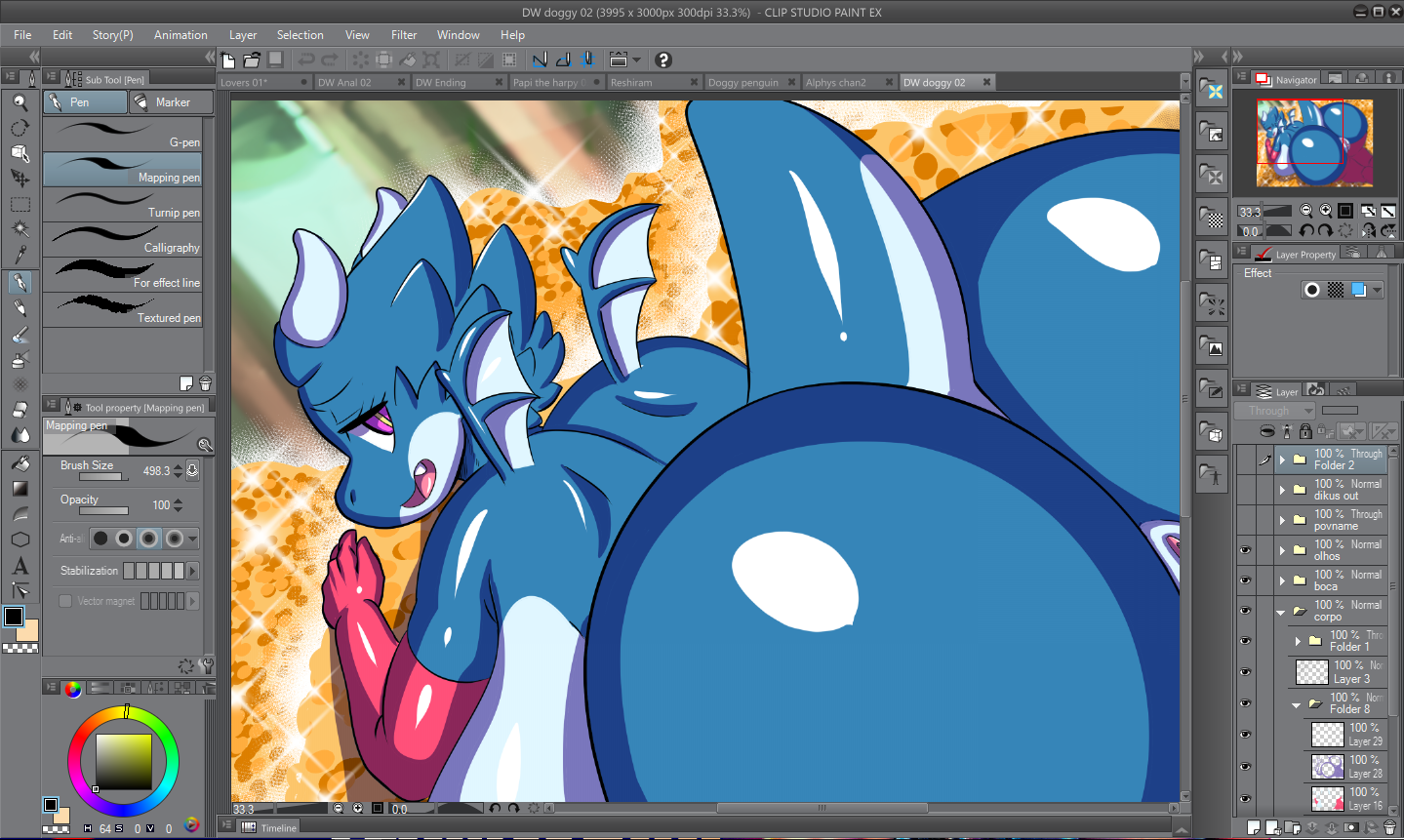
Task: Switch to the Marker tool group
Action: (172, 102)
